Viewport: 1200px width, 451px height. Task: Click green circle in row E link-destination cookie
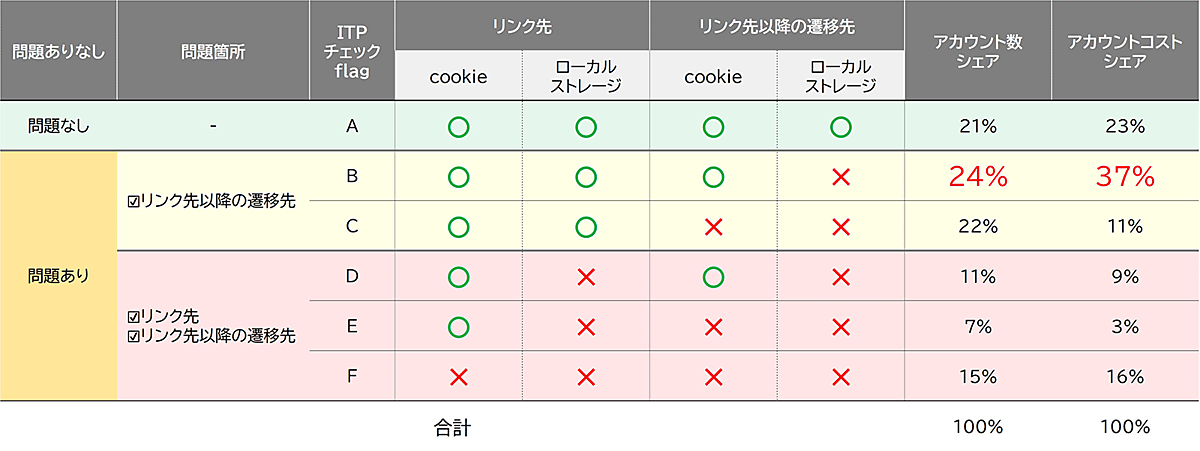pos(458,327)
